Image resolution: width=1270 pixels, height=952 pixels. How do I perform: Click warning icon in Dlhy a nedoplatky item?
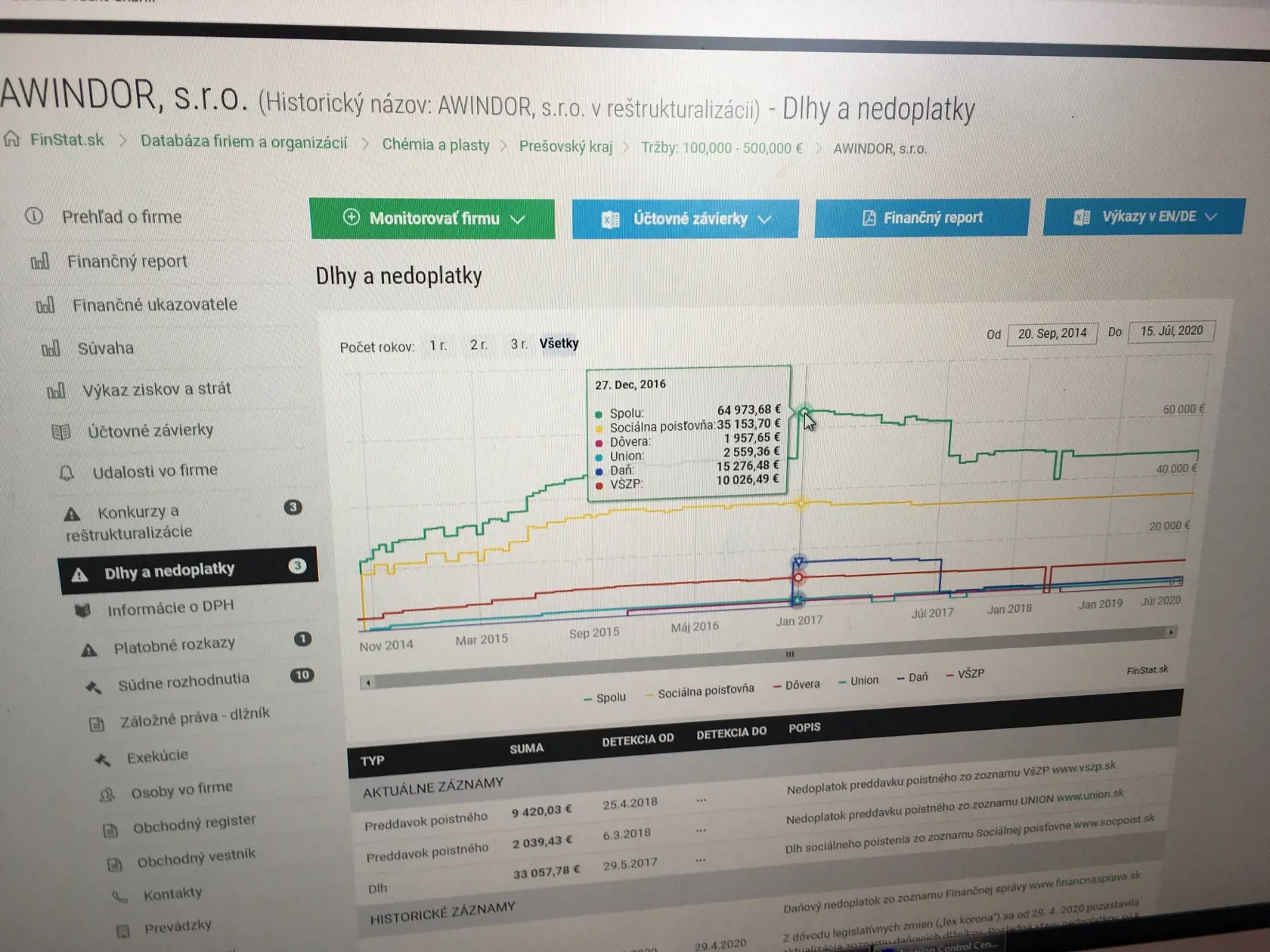click(79, 575)
